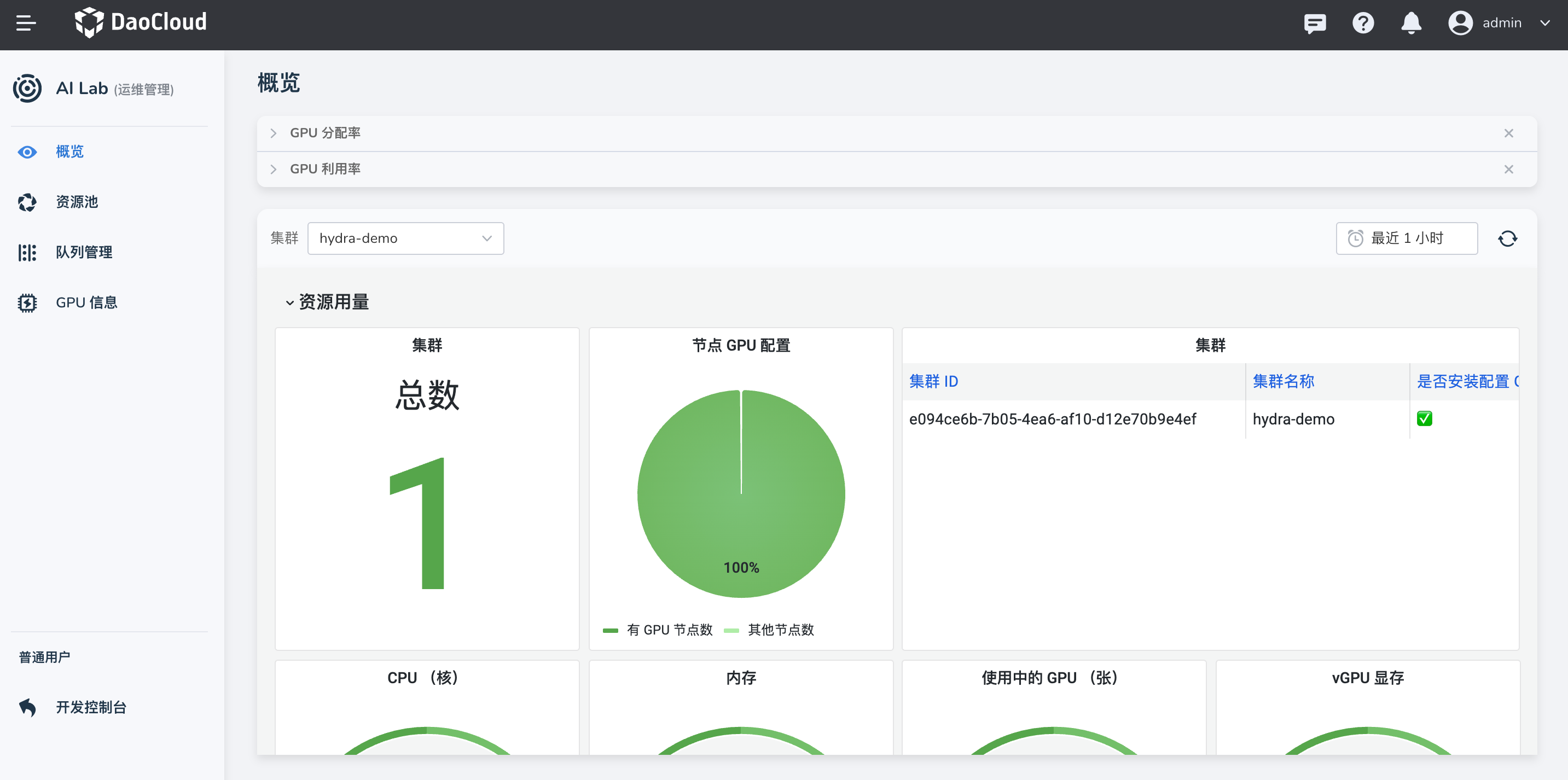Toggle the 是否安装配置 checkbox for hydra-demo
The image size is (1568, 780).
click(1424, 418)
